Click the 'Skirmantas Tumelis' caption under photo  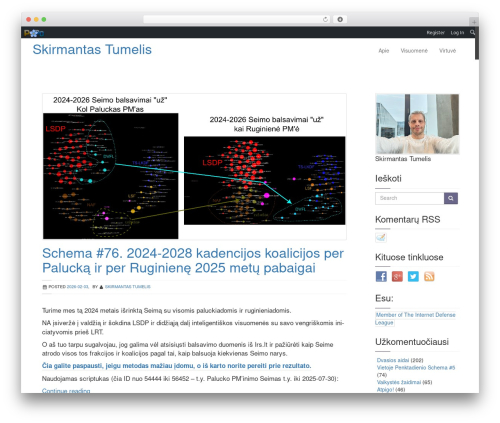tap(403, 159)
